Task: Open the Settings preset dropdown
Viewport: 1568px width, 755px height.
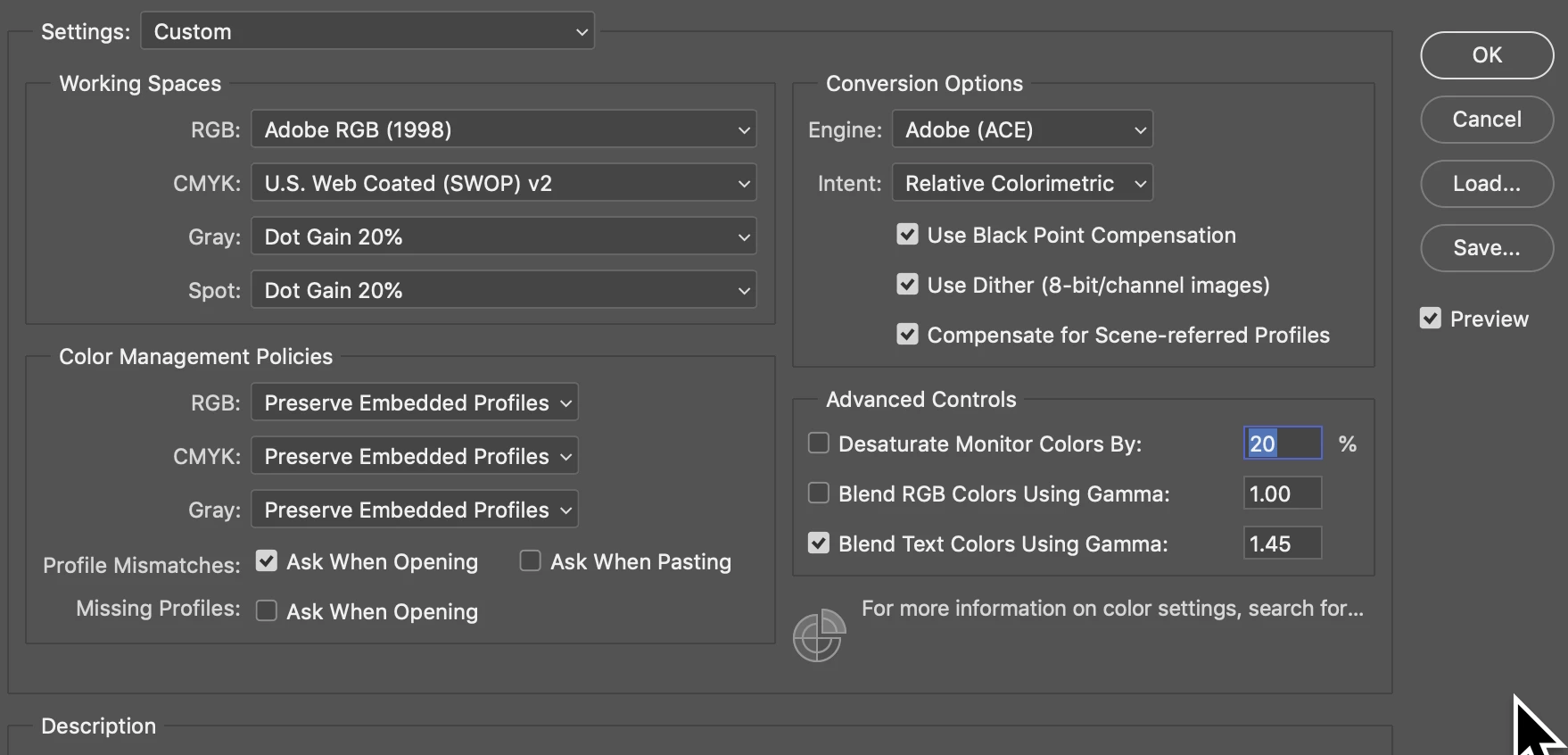Action: click(367, 31)
